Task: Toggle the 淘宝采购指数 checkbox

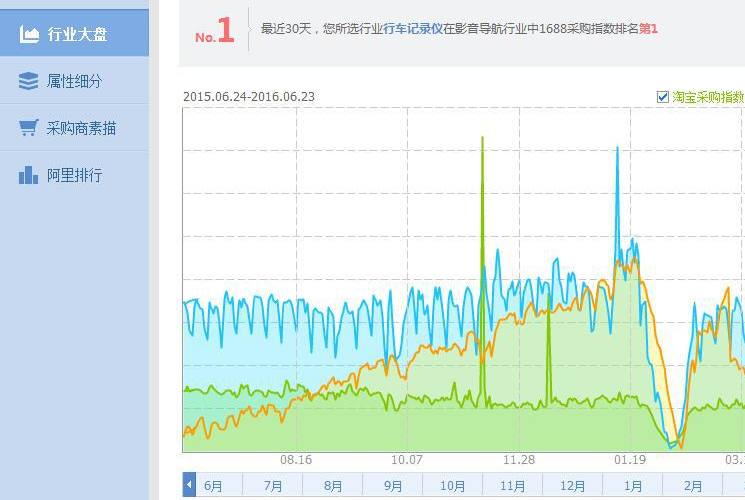Action: 662,97
